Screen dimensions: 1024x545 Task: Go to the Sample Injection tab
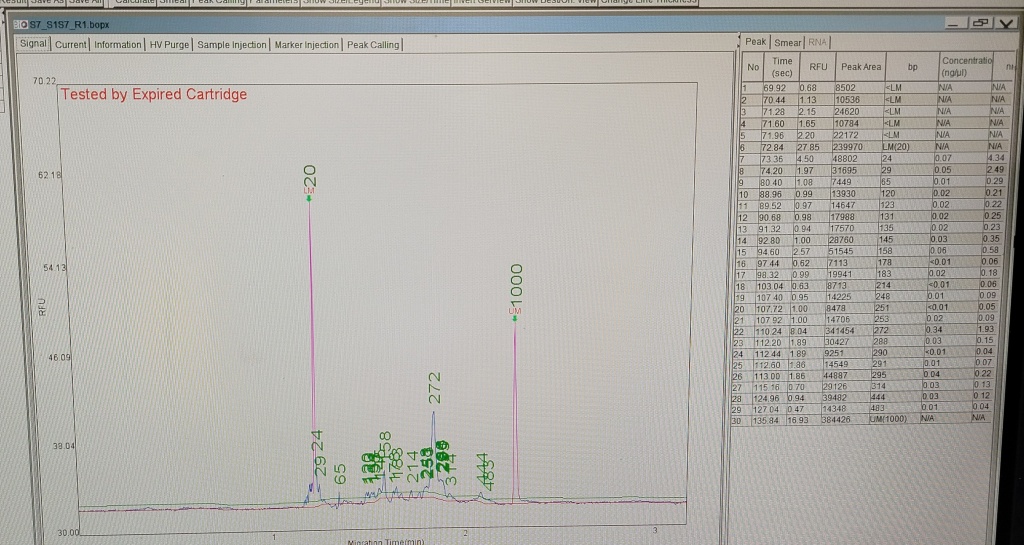coord(233,44)
